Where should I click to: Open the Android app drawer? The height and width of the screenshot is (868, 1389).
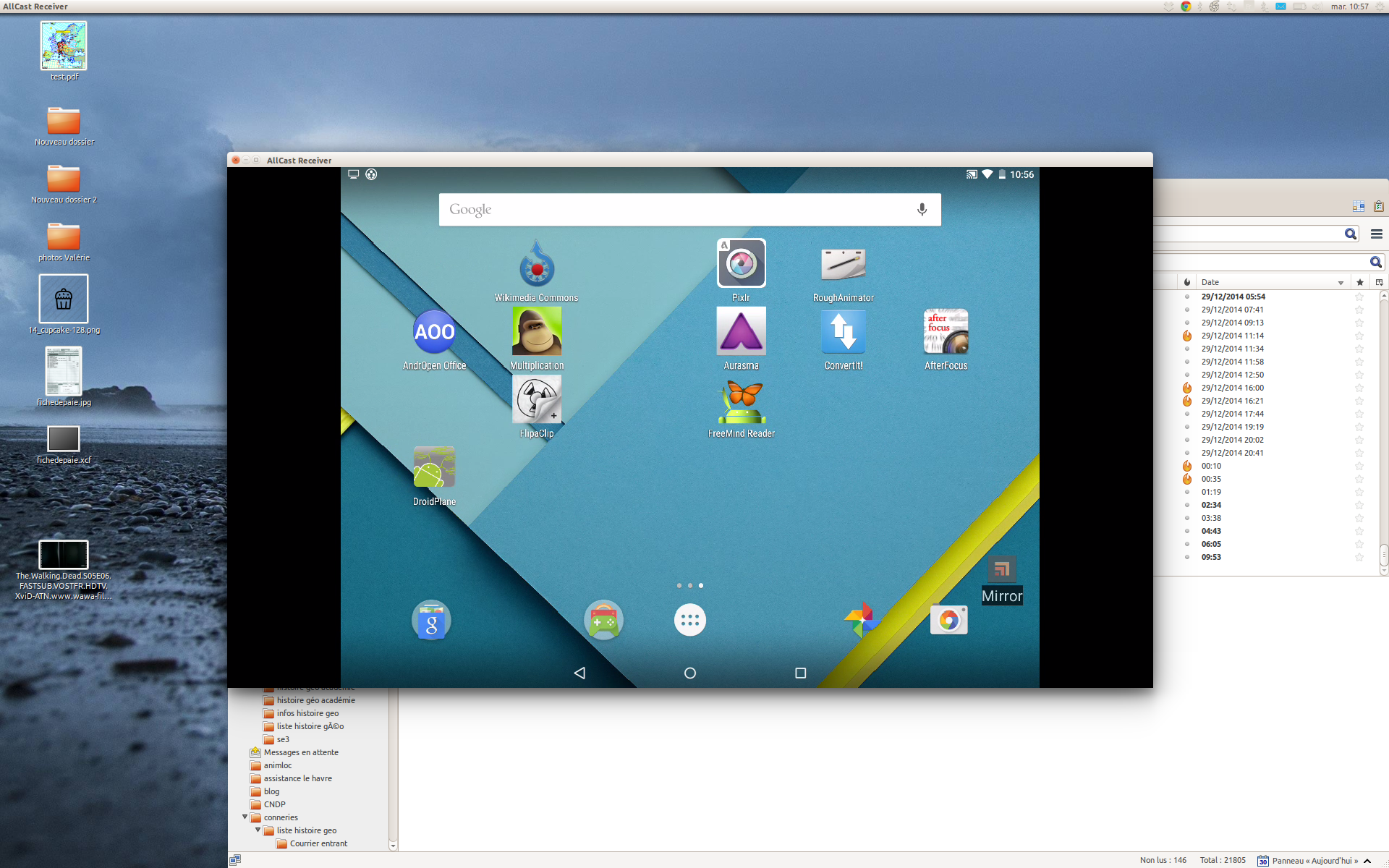[690, 621]
